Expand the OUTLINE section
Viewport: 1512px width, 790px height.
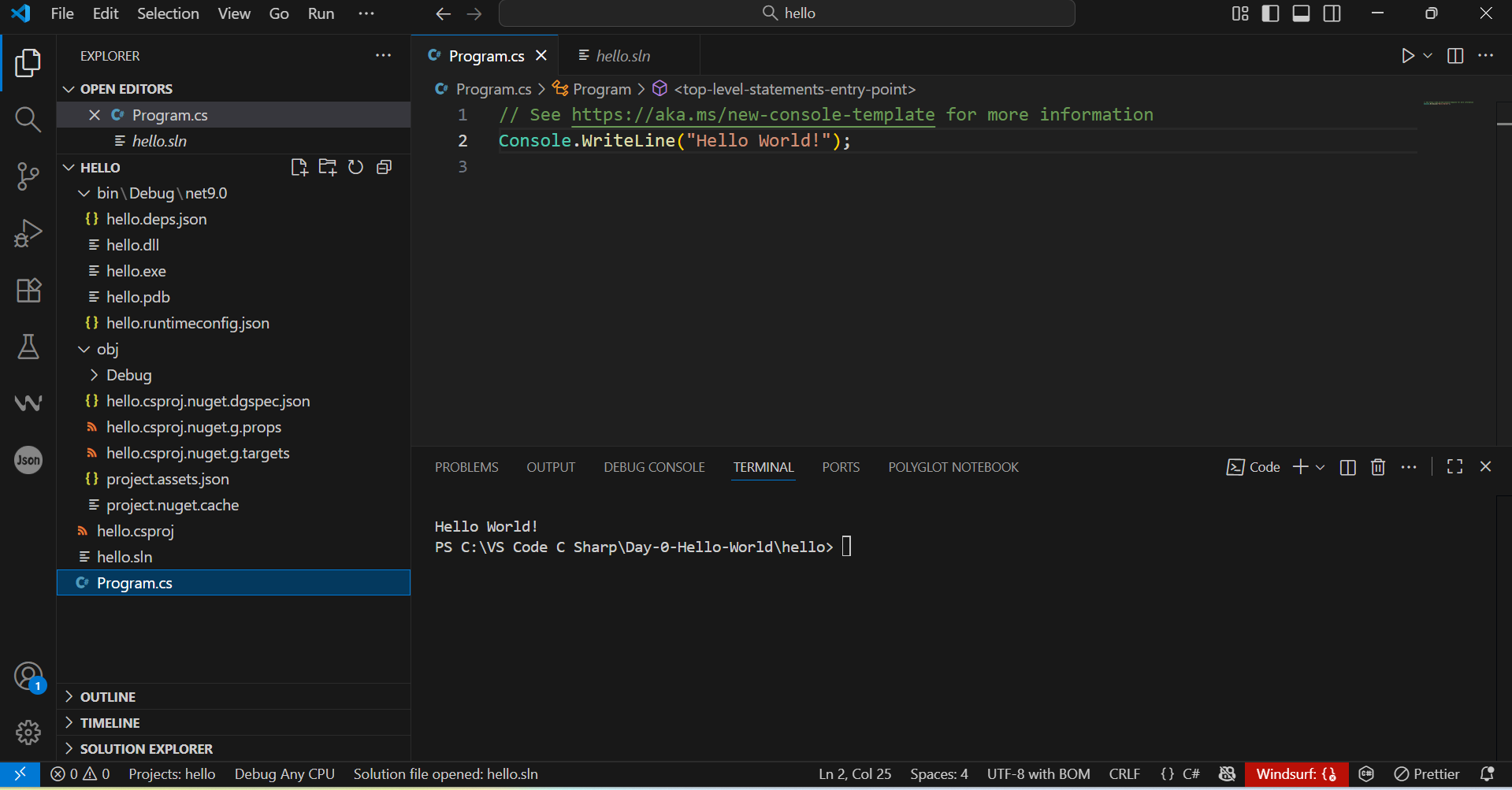(108, 697)
